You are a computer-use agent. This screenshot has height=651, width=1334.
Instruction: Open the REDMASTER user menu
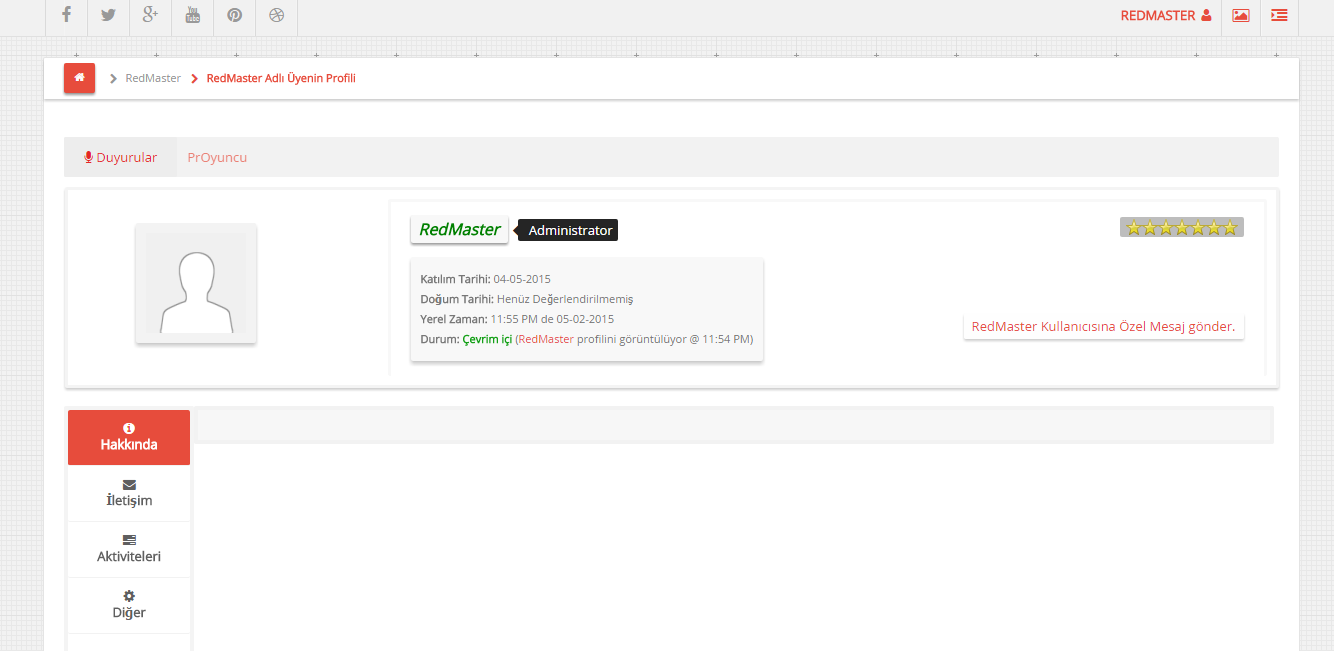[x=1165, y=15]
